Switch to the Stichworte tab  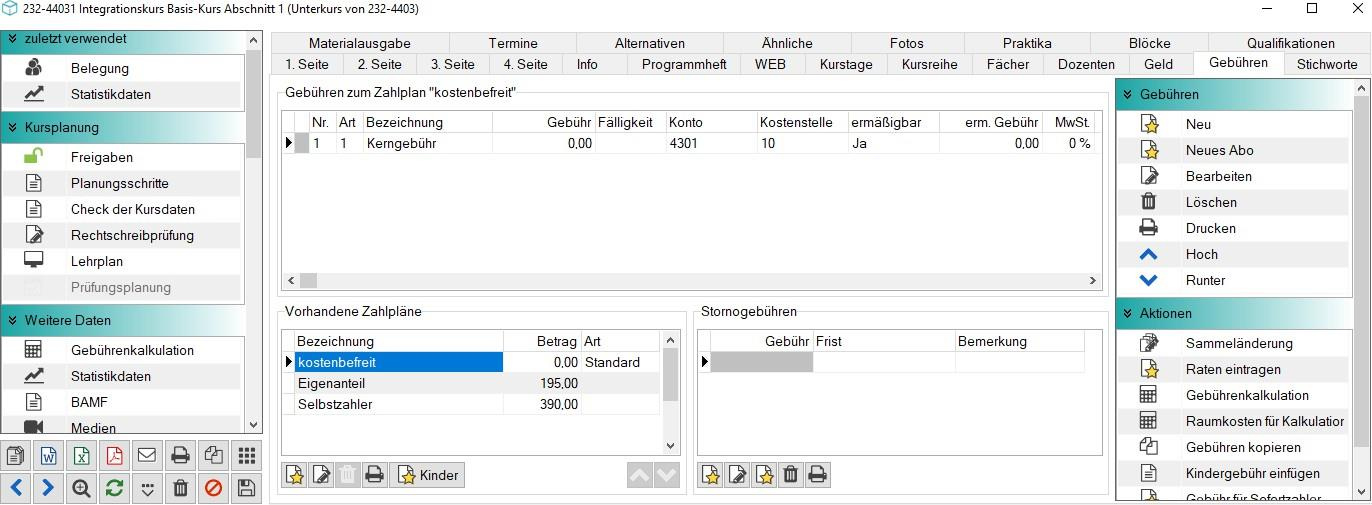(1326, 64)
